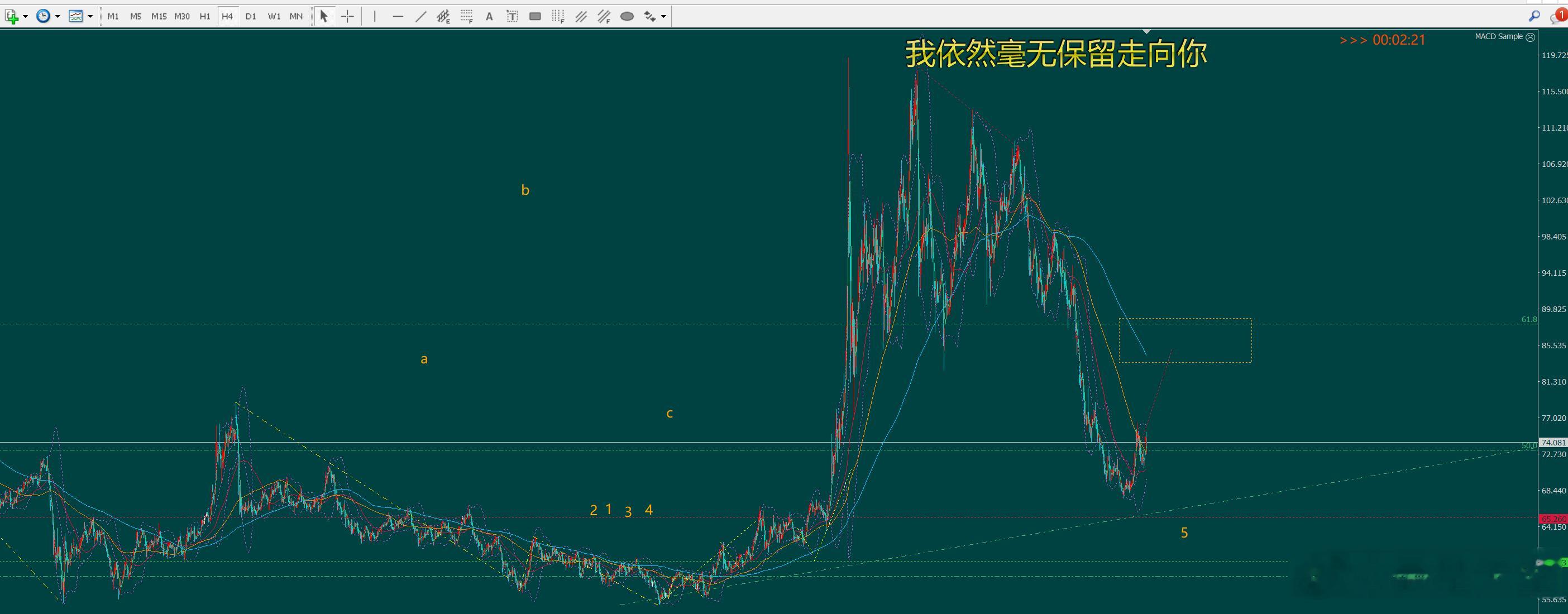Open the chart templates icon

tap(76, 16)
